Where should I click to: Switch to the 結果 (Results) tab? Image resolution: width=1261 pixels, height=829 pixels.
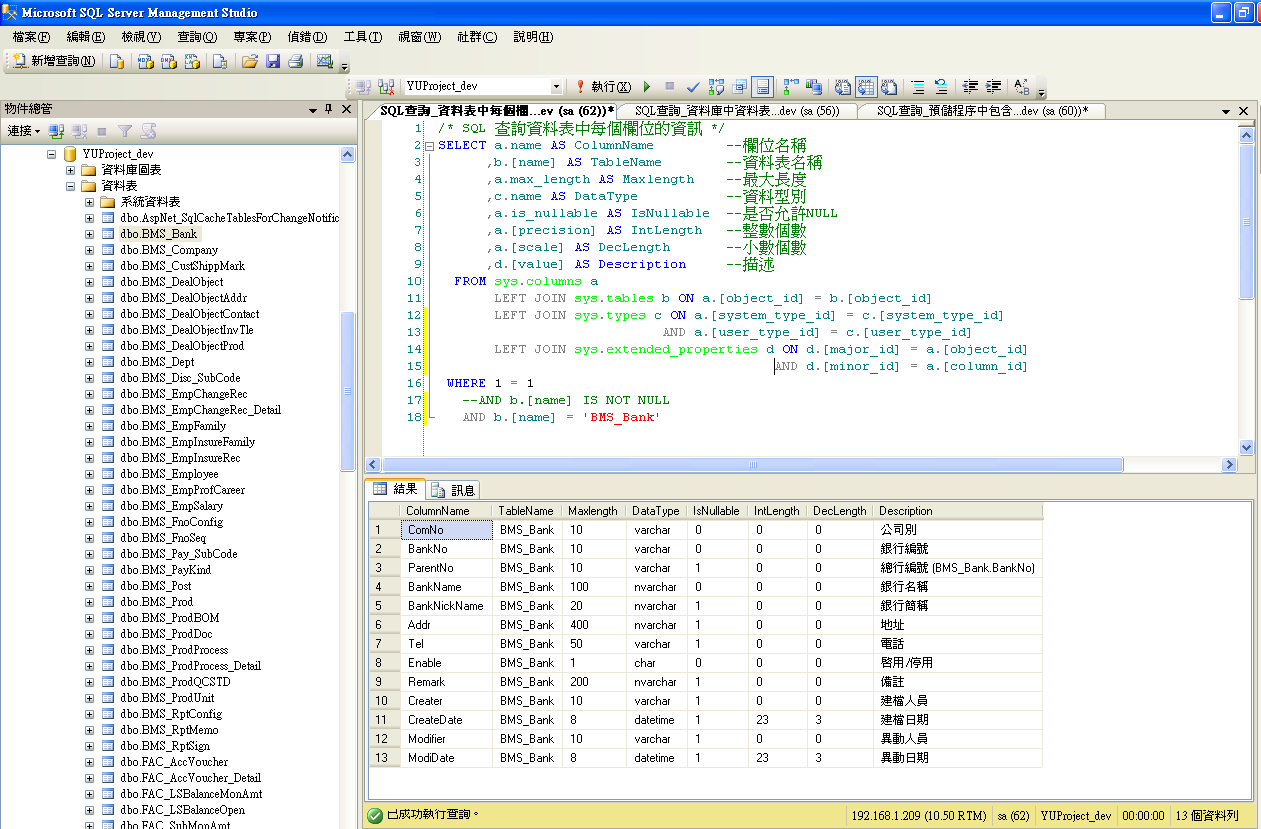395,489
